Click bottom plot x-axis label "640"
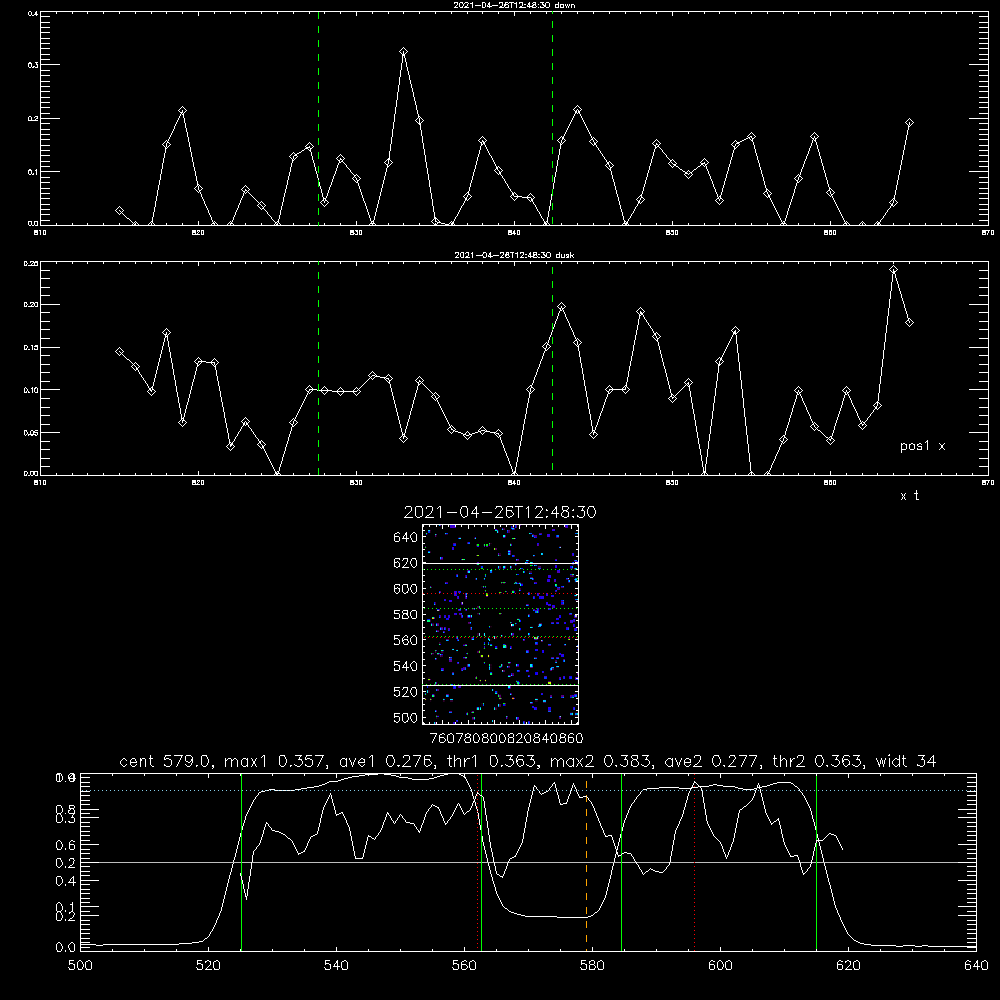Image resolution: width=1000 pixels, height=1000 pixels. pos(976,966)
